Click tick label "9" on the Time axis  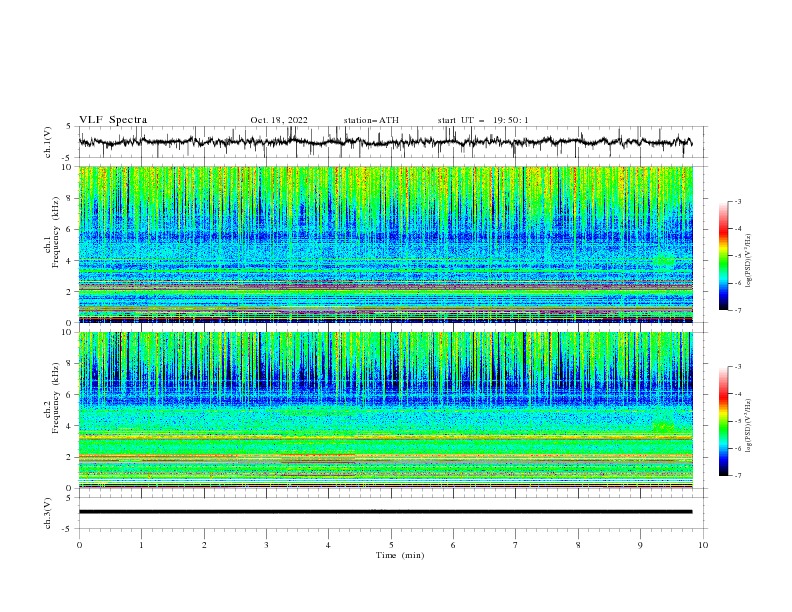click(x=640, y=545)
